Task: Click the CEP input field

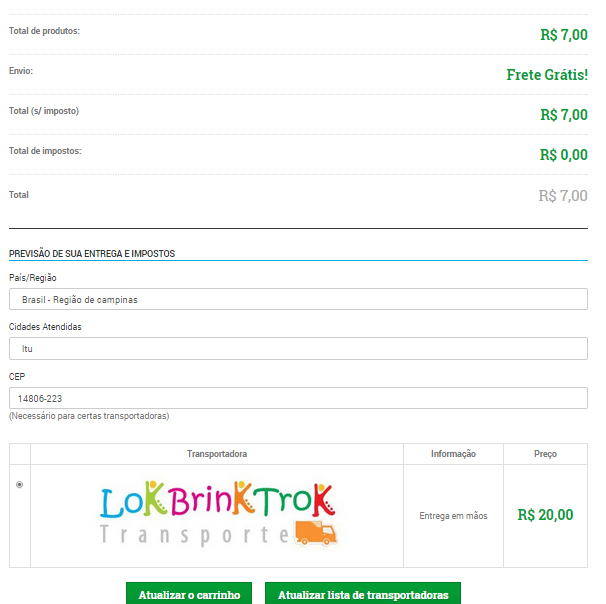Action: tap(298, 398)
